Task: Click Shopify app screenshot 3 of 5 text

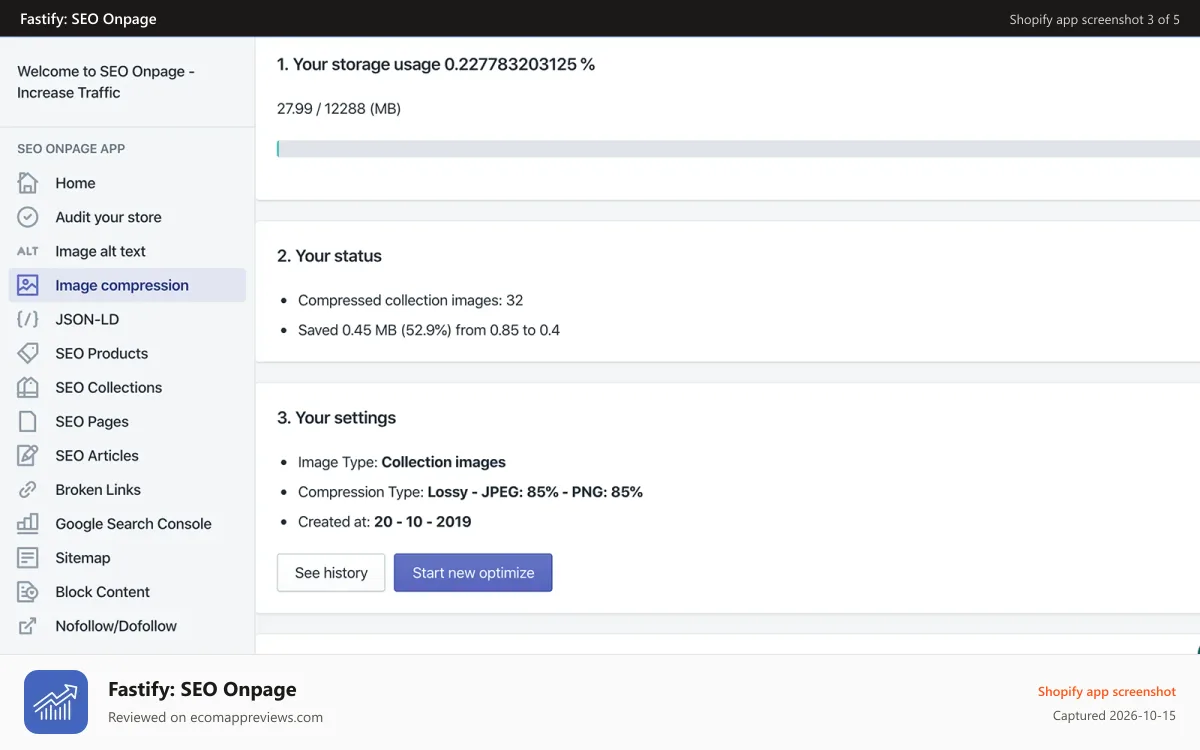Action: pos(1094,19)
